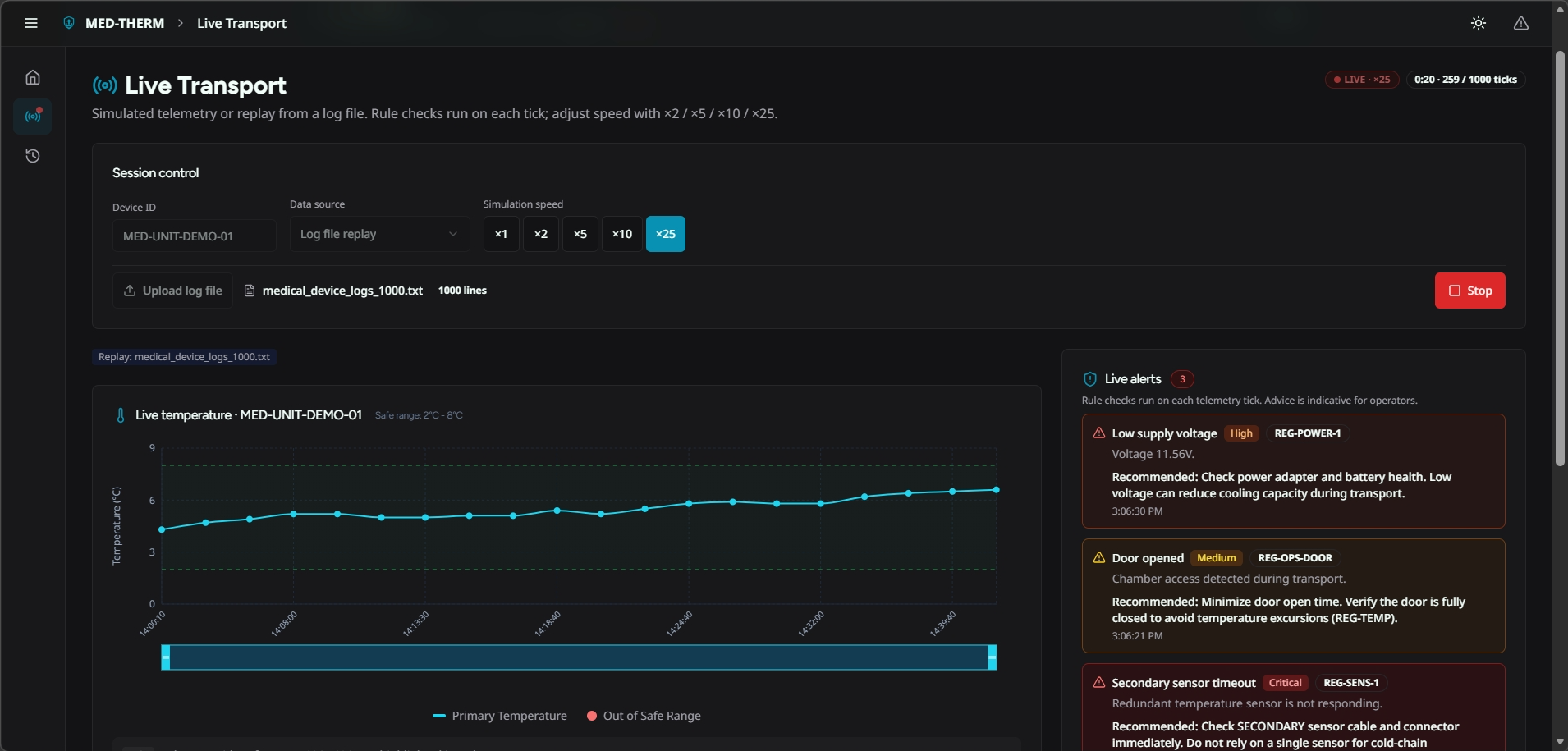Screen dimensions: 1568x751
Task: Click the MED-THERM breadcrumb
Action: pyautogui.click(x=125, y=23)
